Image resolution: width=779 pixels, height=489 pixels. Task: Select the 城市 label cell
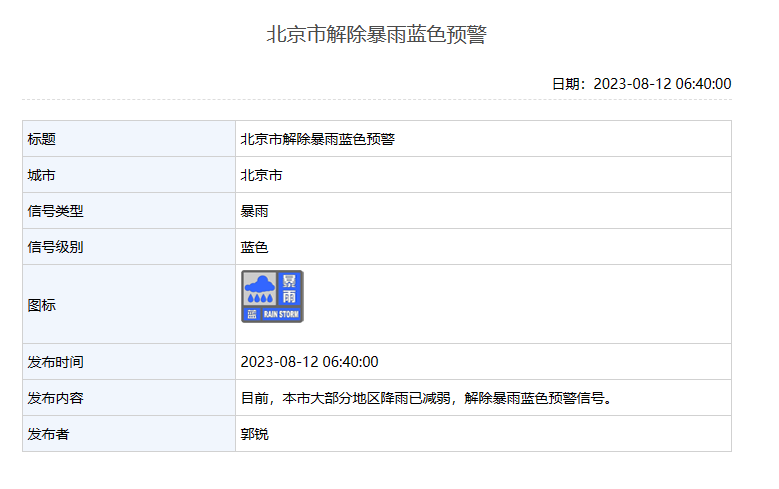click(42, 175)
